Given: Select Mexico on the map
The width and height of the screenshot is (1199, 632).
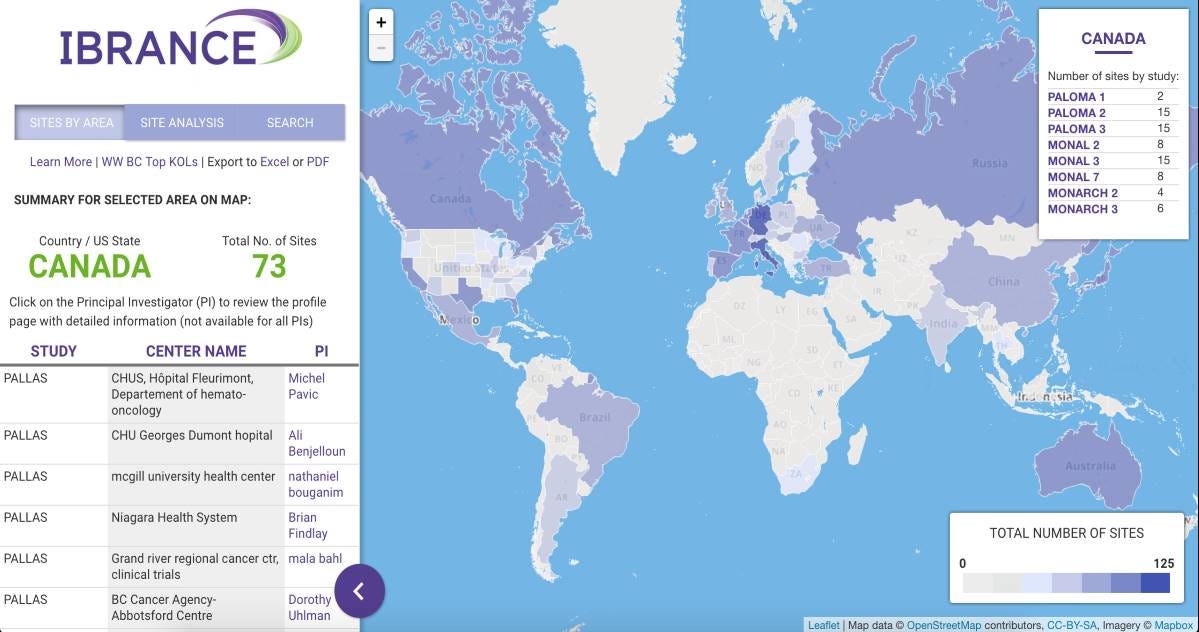Looking at the screenshot, I should coord(459,319).
